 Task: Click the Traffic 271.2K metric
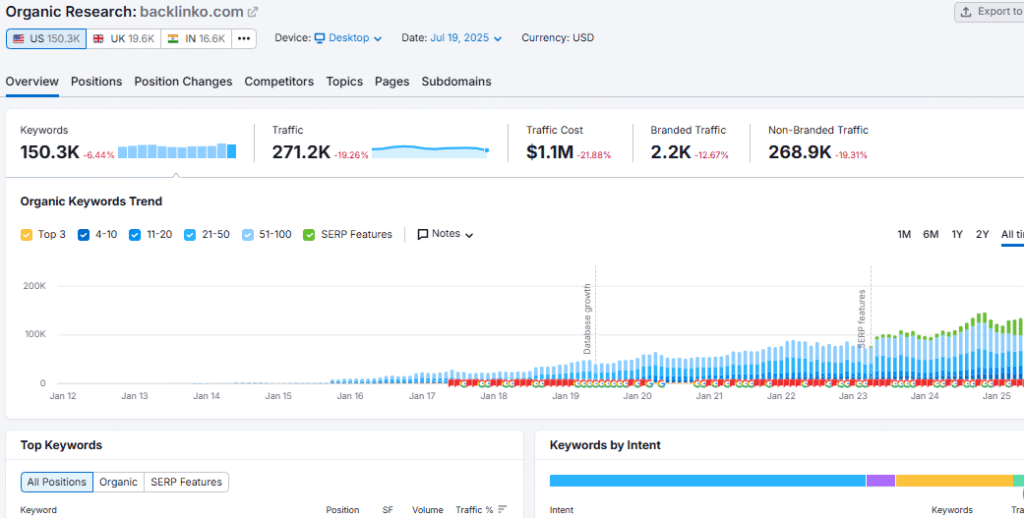click(x=301, y=152)
